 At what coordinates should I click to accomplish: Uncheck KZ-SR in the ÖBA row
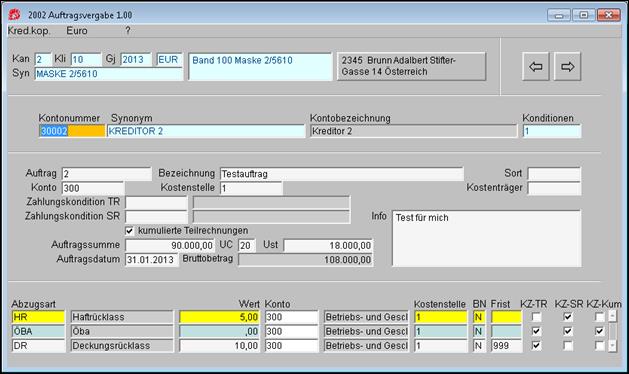(x=568, y=331)
